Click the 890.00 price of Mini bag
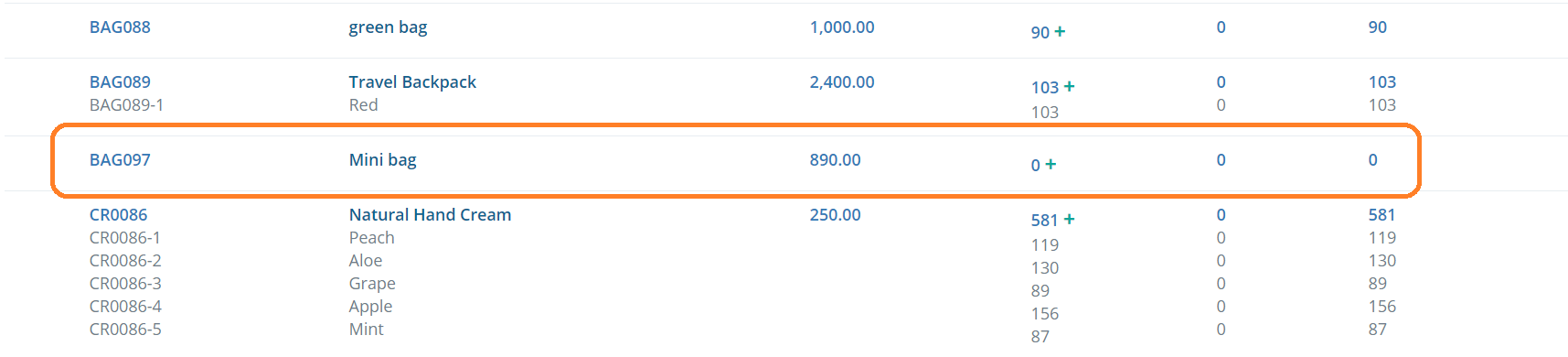The height and width of the screenshot is (357, 1568). tap(835, 160)
